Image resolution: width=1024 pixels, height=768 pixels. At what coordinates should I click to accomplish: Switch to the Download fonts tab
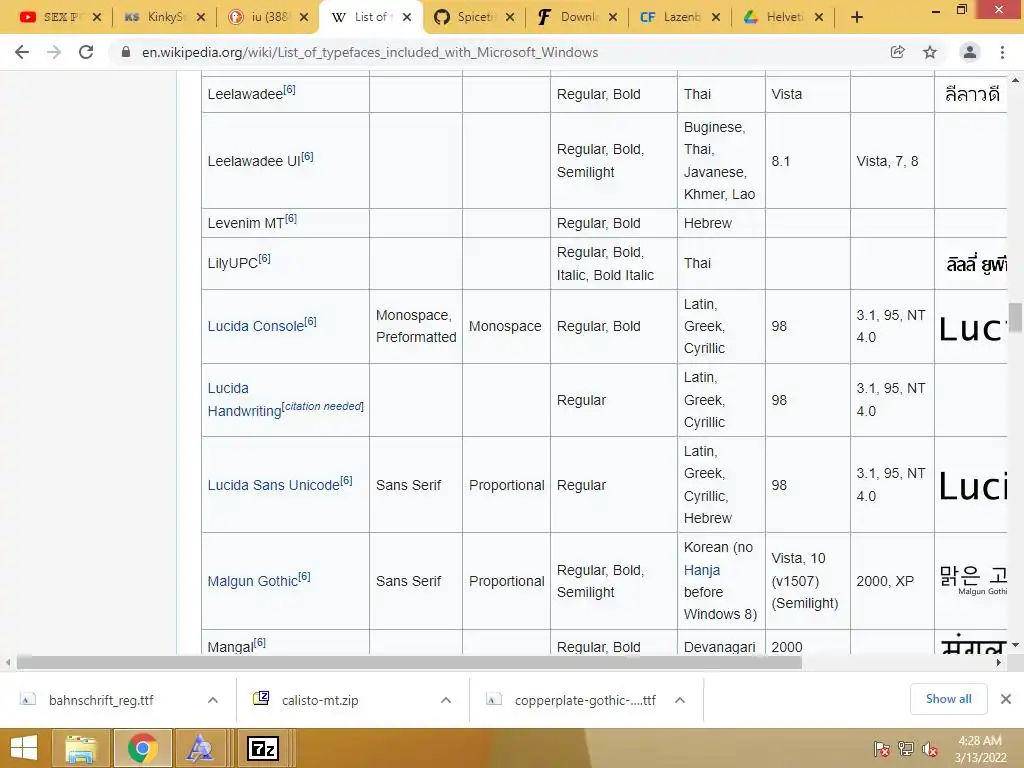pyautogui.click(x=569, y=17)
